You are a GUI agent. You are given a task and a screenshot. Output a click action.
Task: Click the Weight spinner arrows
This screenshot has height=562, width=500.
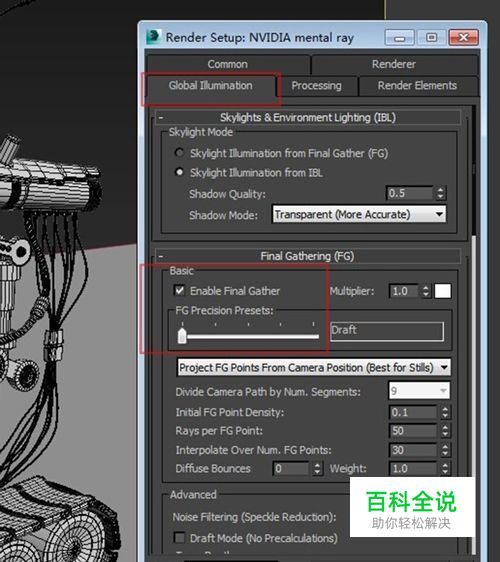445,468
